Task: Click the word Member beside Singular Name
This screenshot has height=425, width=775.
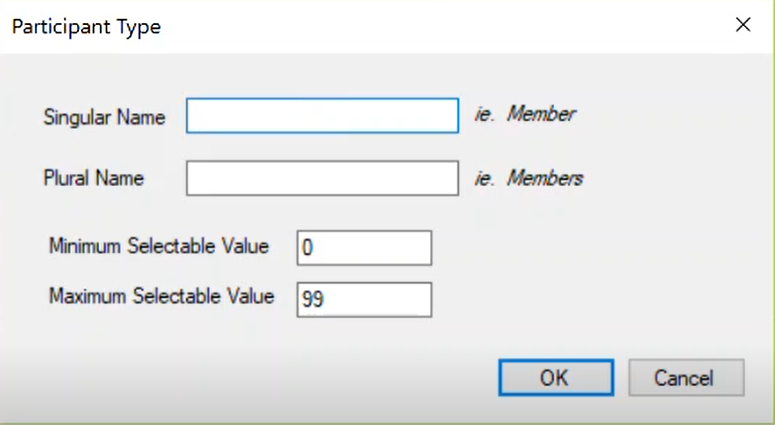Action: click(x=542, y=114)
